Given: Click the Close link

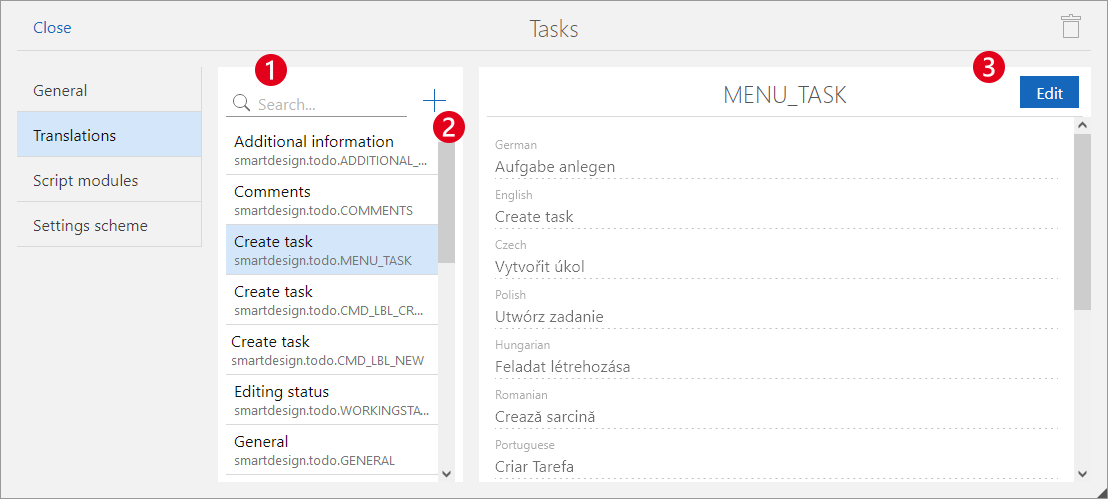Looking at the screenshot, I should coord(52,28).
